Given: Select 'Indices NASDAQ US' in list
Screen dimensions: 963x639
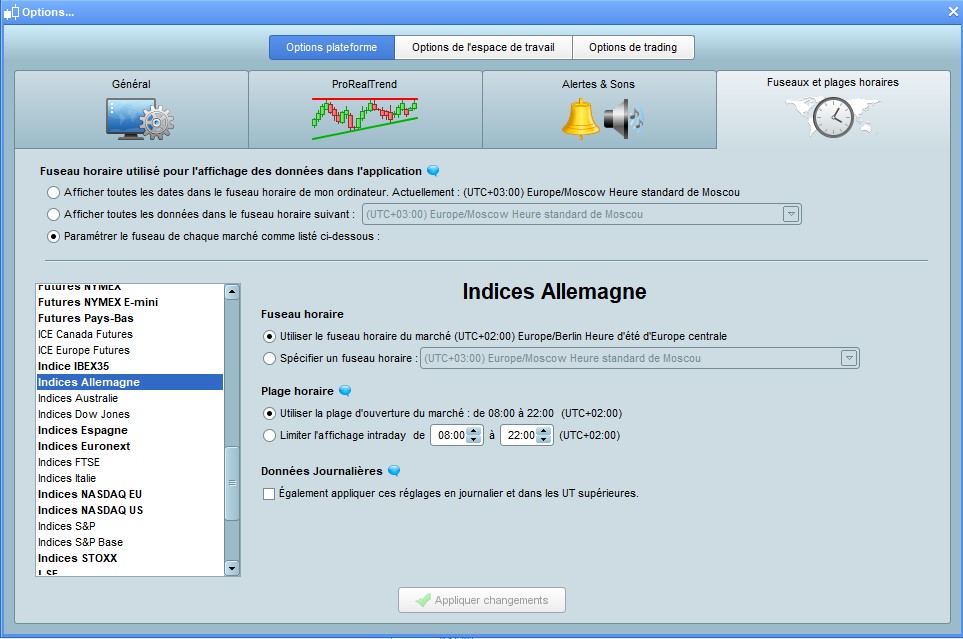Looking at the screenshot, I should coord(130,510).
